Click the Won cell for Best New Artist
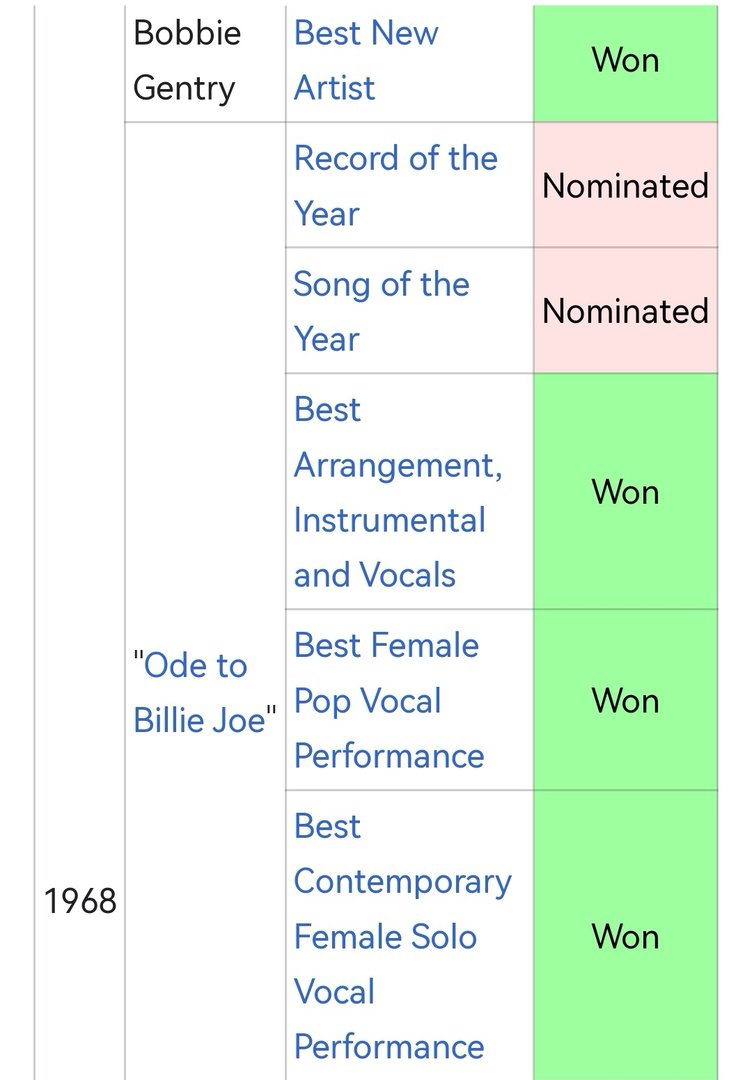 [x=625, y=61]
